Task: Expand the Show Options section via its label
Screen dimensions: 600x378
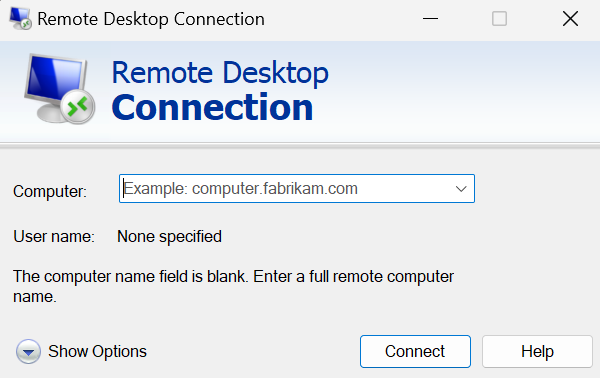Action: [97, 351]
